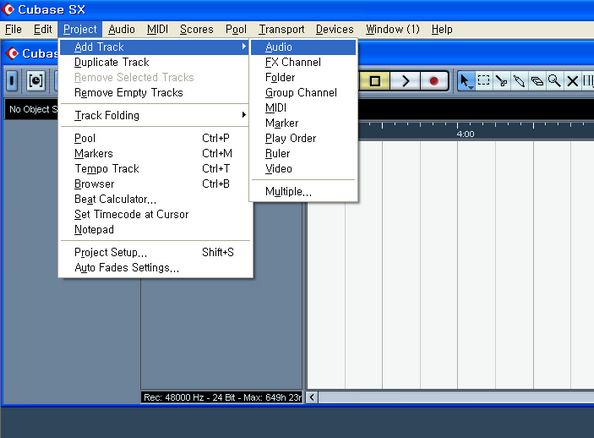Add a Folder track
The height and width of the screenshot is (438, 594).
[x=303, y=77]
